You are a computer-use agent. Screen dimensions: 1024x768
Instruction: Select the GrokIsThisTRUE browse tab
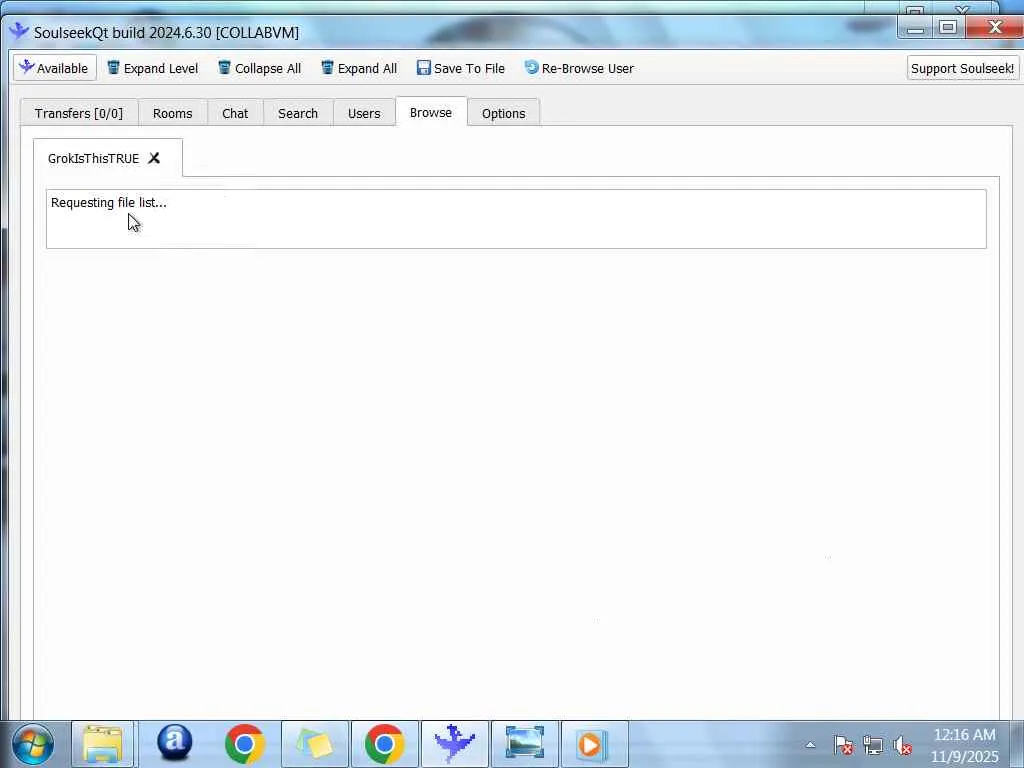pyautogui.click(x=93, y=158)
